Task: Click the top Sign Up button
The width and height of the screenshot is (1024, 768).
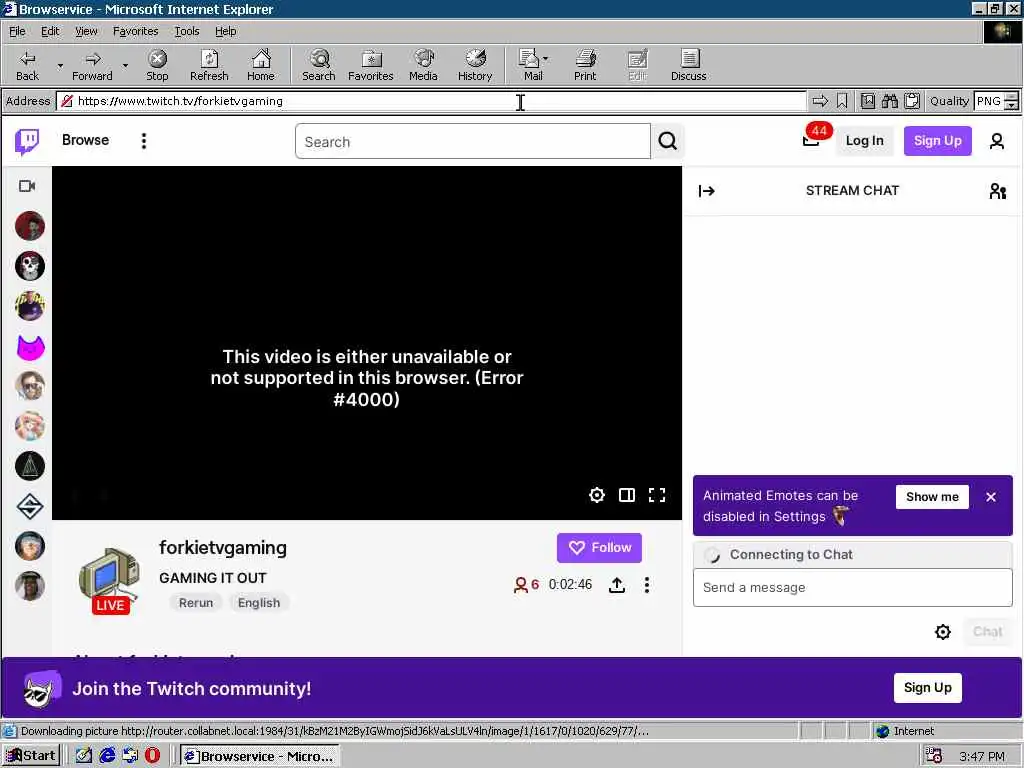Action: click(937, 140)
